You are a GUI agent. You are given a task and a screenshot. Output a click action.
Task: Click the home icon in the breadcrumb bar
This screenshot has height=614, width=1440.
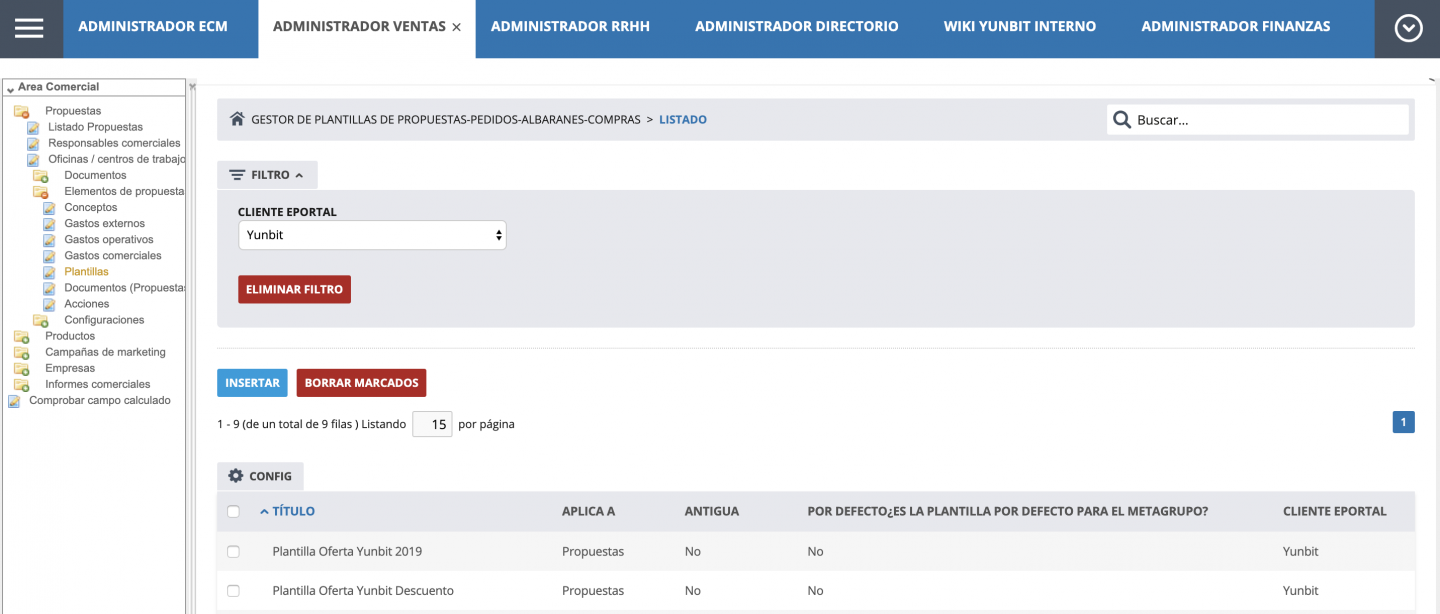point(237,118)
